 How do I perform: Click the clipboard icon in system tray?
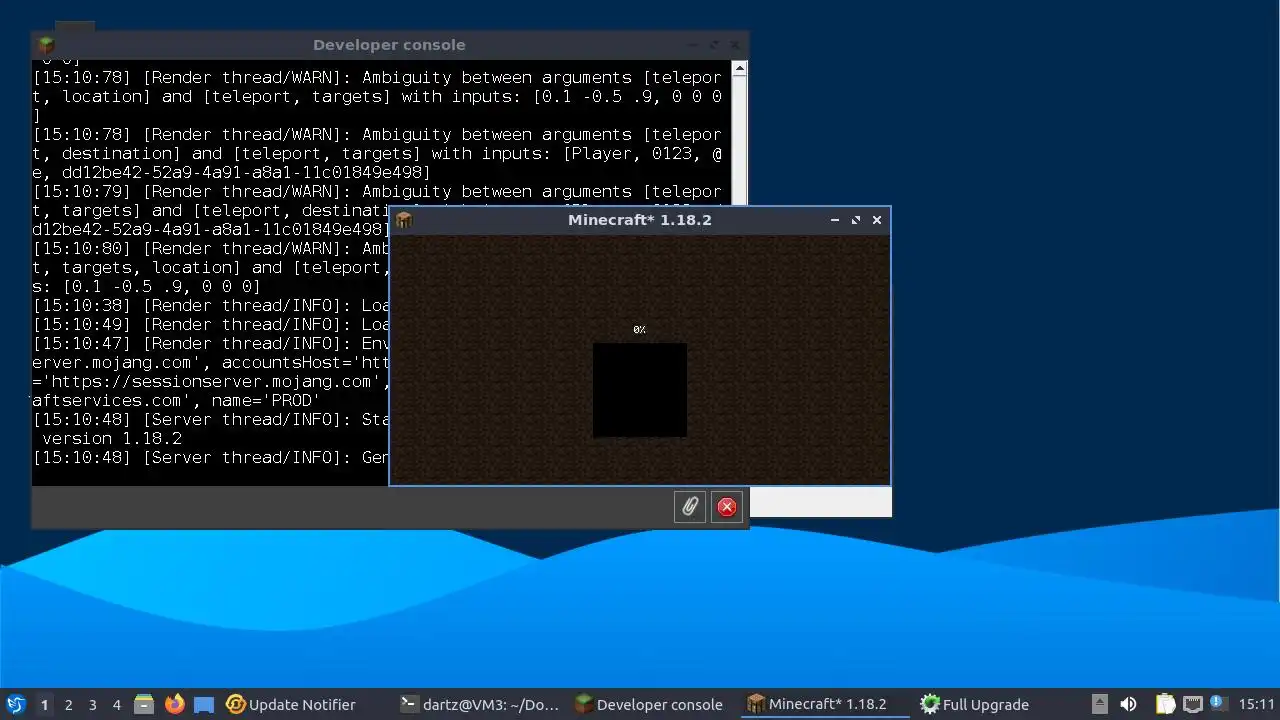[1165, 704]
